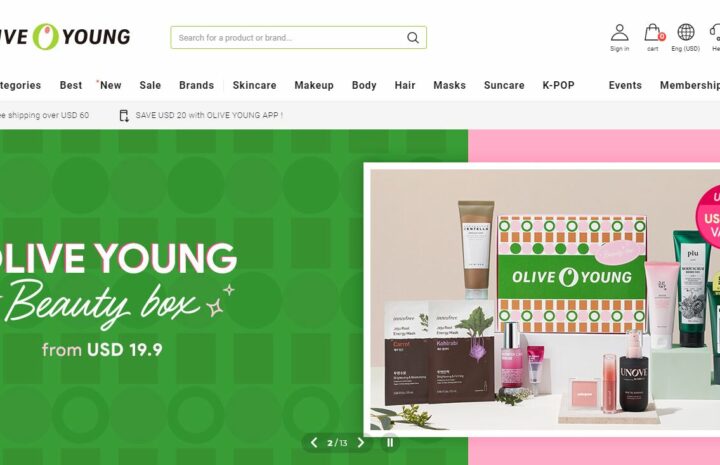The image size is (720, 465).
Task: Select the K-POP category tab
Action: (558, 85)
